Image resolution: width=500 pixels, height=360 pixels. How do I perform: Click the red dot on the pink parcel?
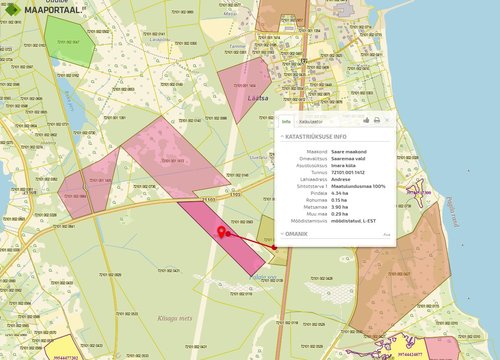(x=228, y=234)
